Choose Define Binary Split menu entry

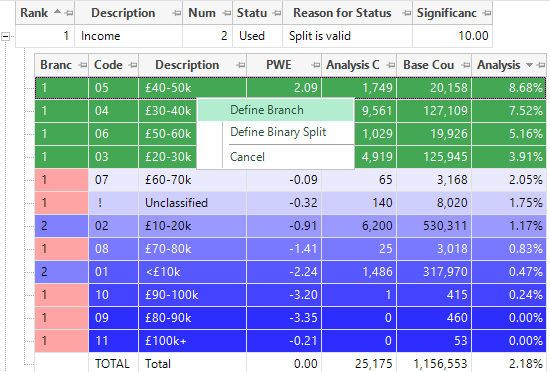click(x=278, y=132)
